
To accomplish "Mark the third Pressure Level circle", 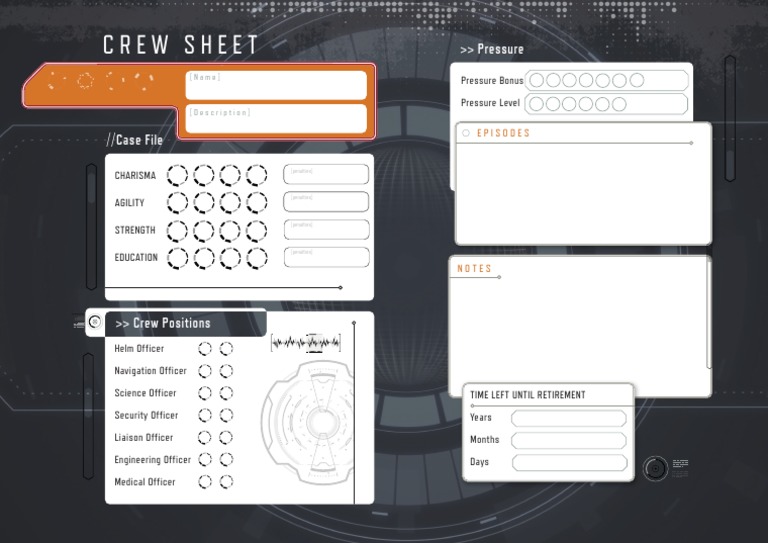I will coord(569,104).
